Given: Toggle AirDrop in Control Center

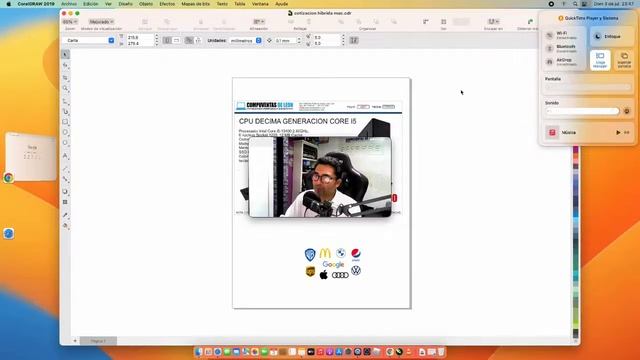Looking at the screenshot, I should (550, 62).
